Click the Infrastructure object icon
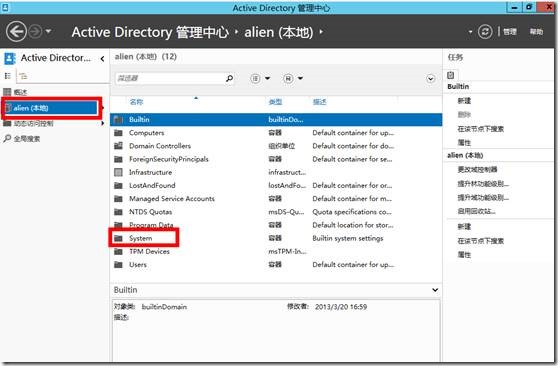558x366 pixels. point(118,172)
